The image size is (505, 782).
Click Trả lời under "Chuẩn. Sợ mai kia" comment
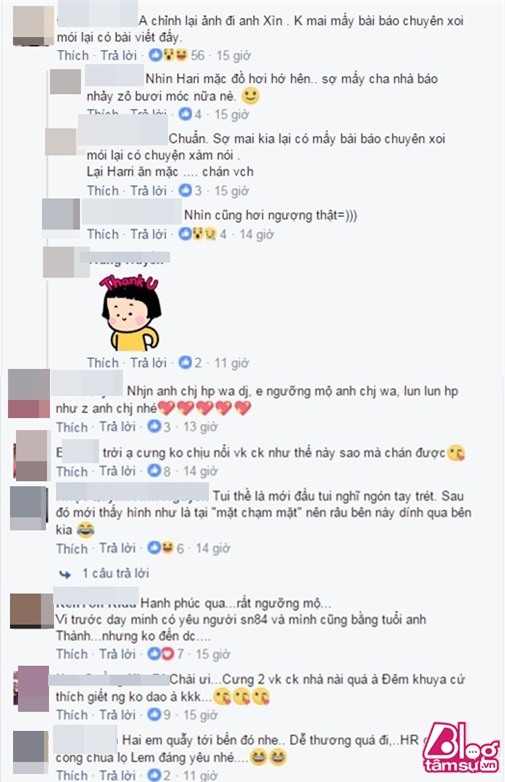tap(148, 191)
